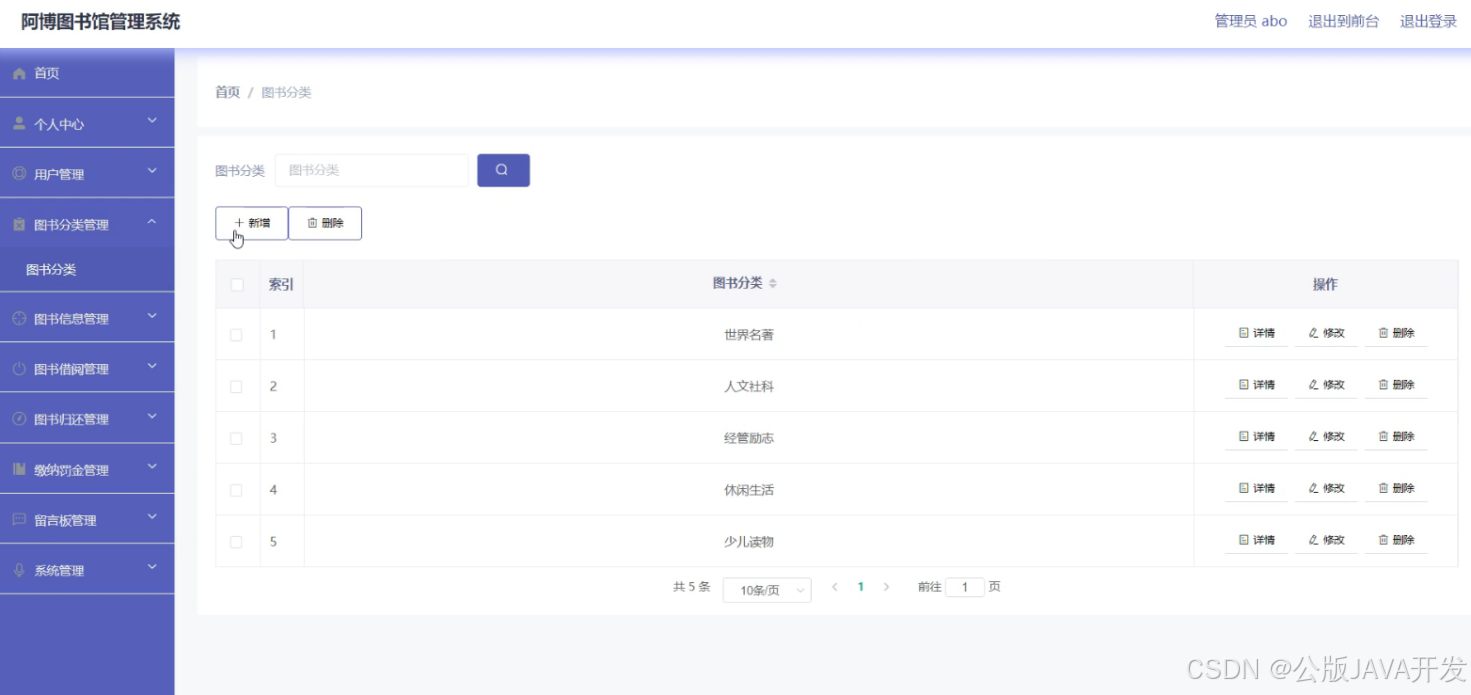
Task: Click the clipboard icon next to 图书分类管理
Action: pos(19,225)
